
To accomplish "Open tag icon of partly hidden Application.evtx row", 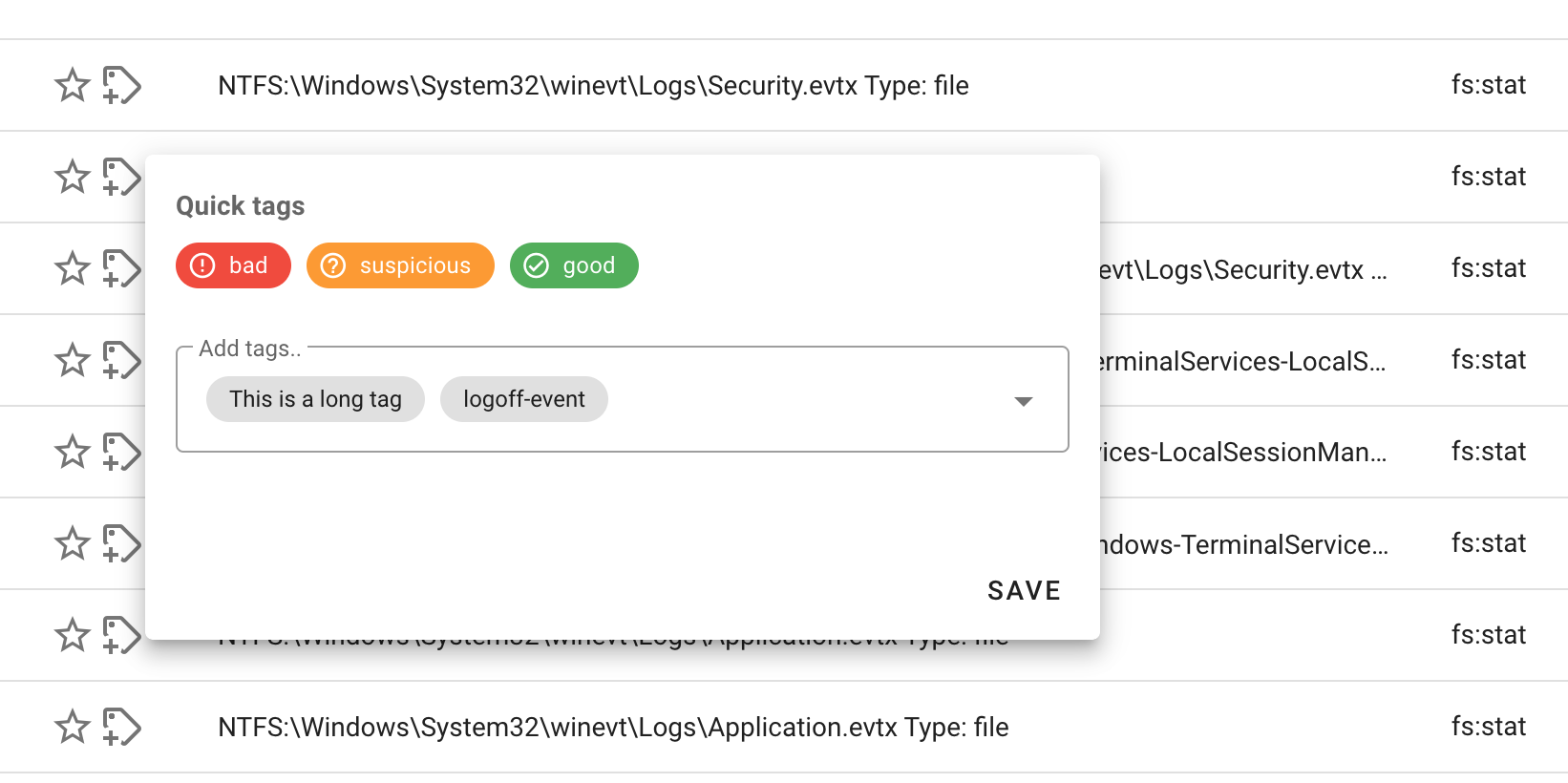I will pyautogui.click(x=122, y=635).
